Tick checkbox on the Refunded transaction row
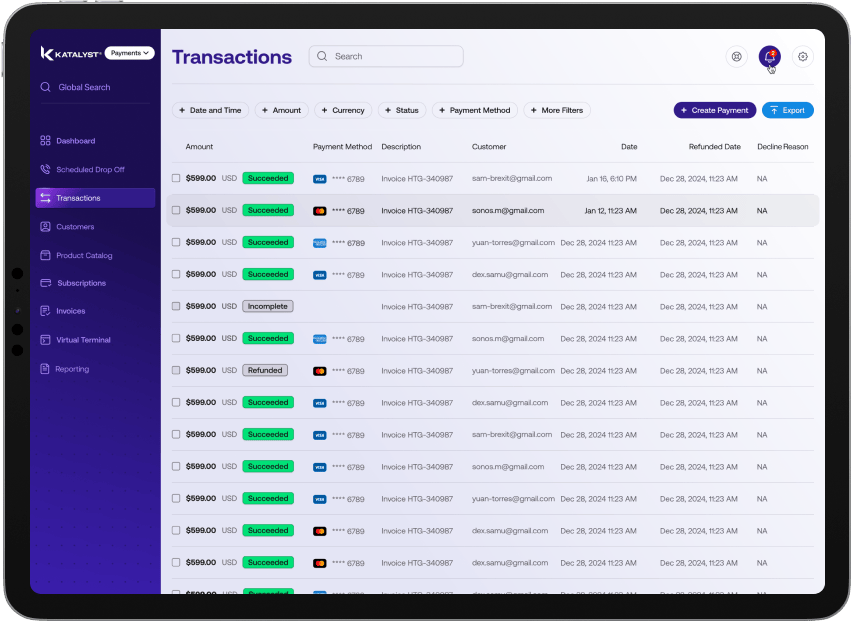 [176, 370]
